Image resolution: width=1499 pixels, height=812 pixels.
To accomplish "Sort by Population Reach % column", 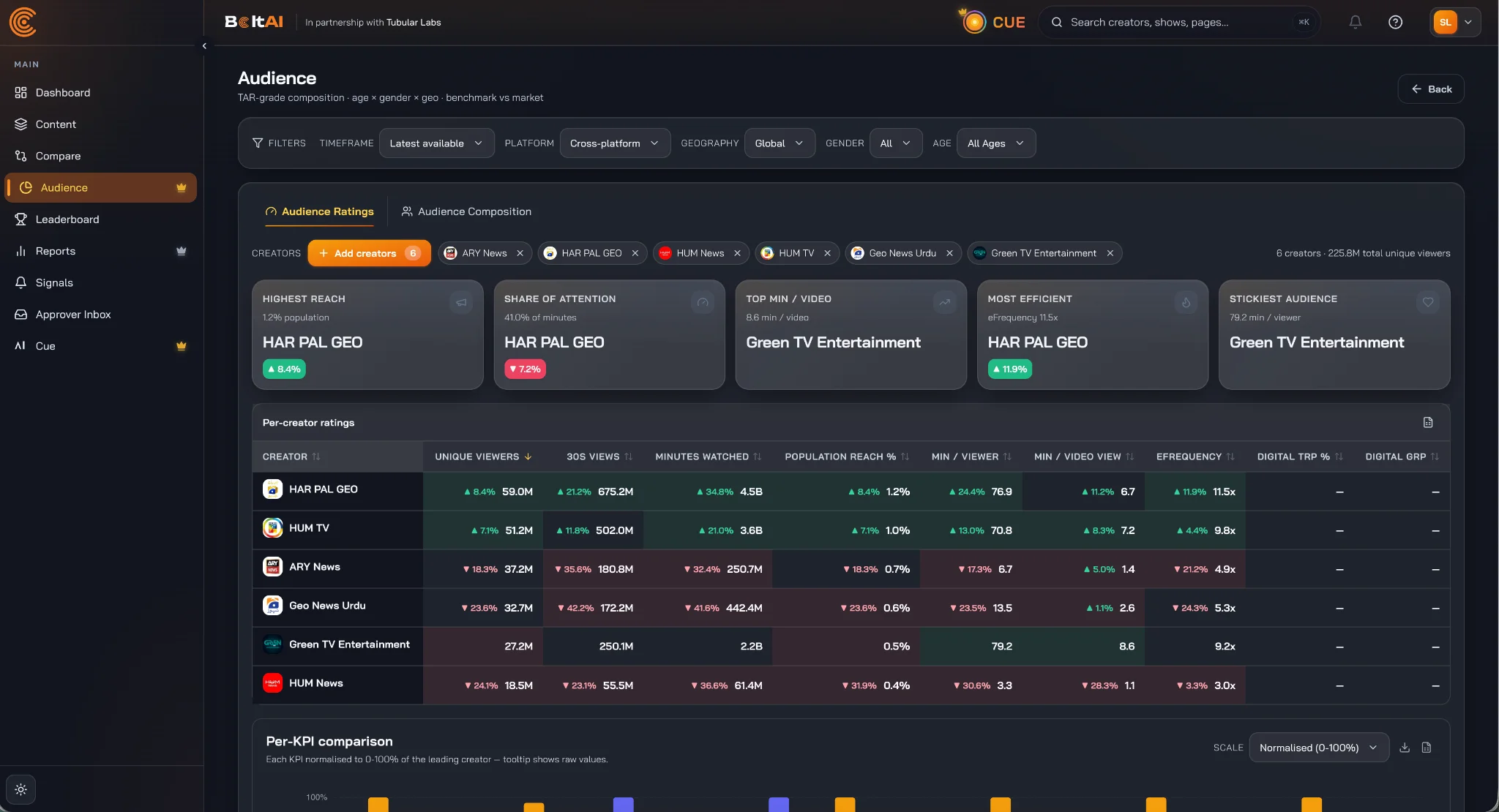I will coord(847,456).
